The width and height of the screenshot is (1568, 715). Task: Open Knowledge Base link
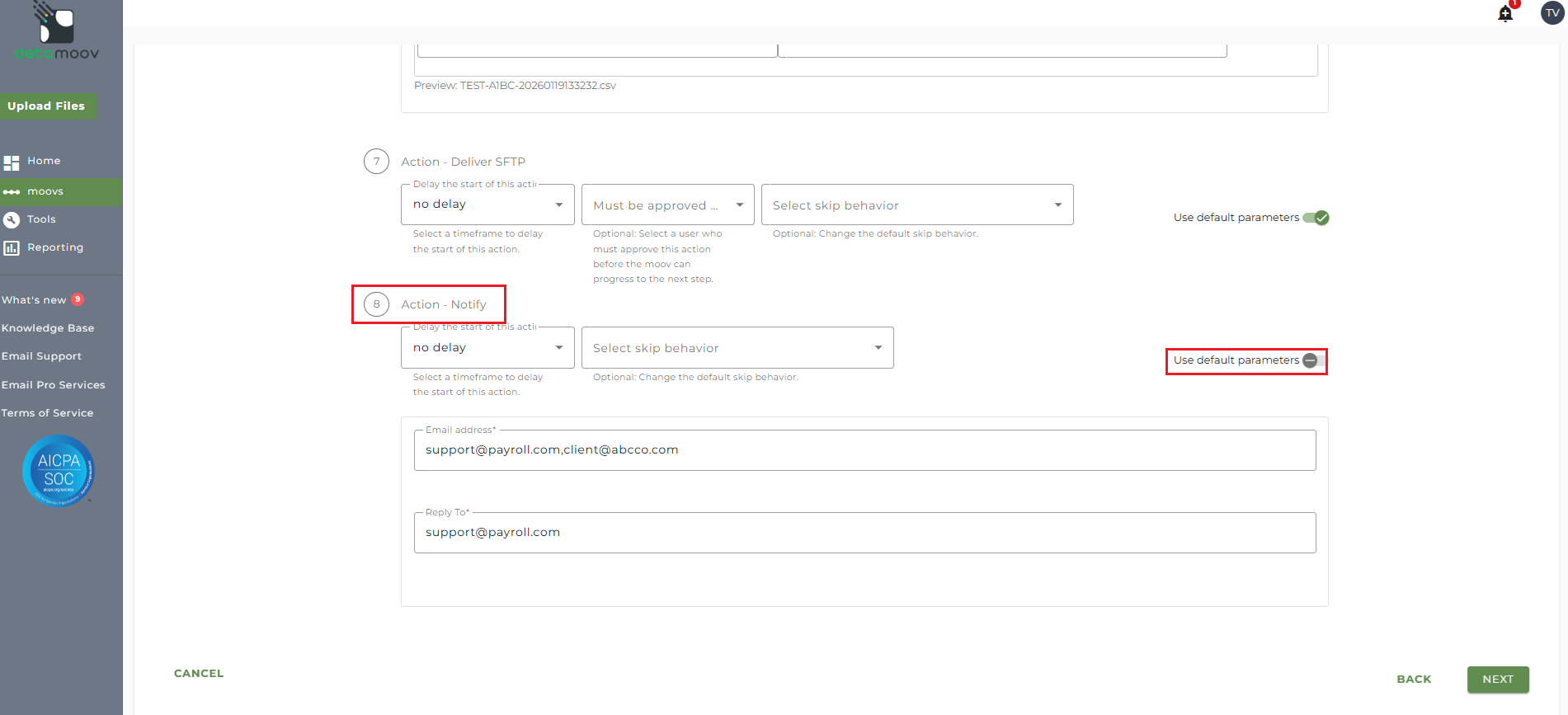(x=48, y=328)
